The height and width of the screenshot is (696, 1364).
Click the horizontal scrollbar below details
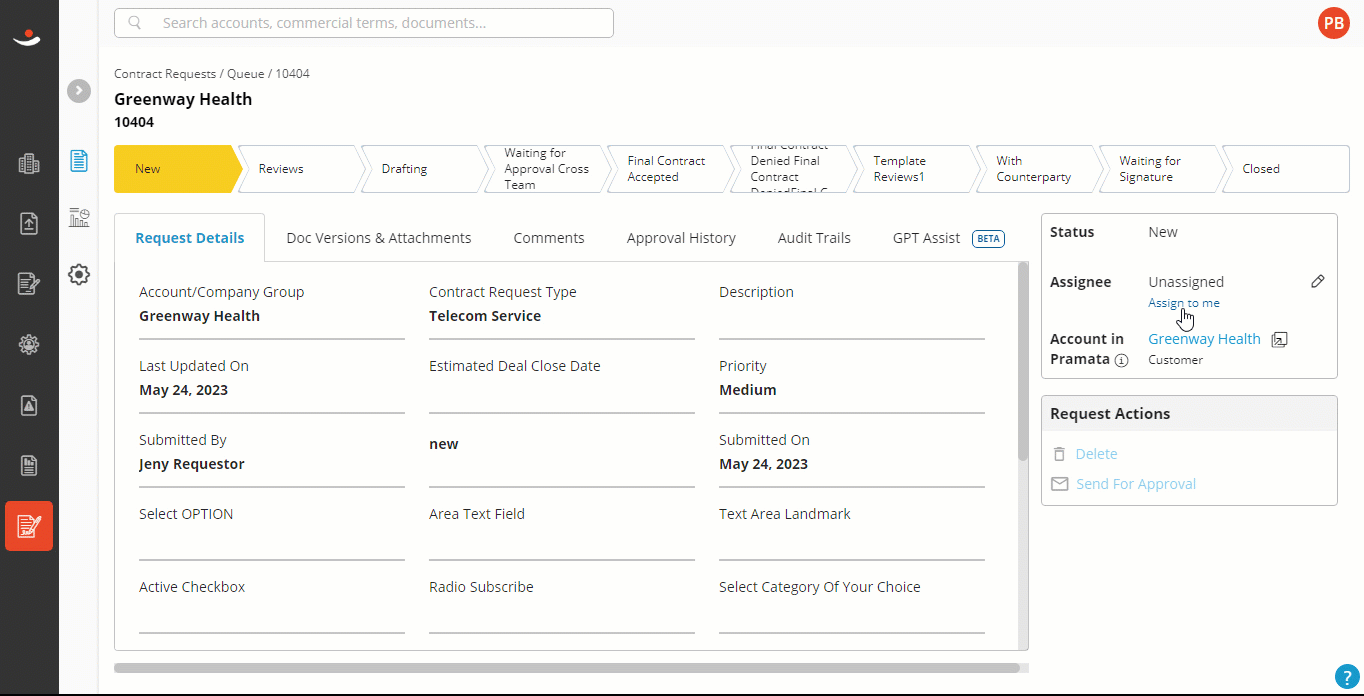tap(567, 668)
